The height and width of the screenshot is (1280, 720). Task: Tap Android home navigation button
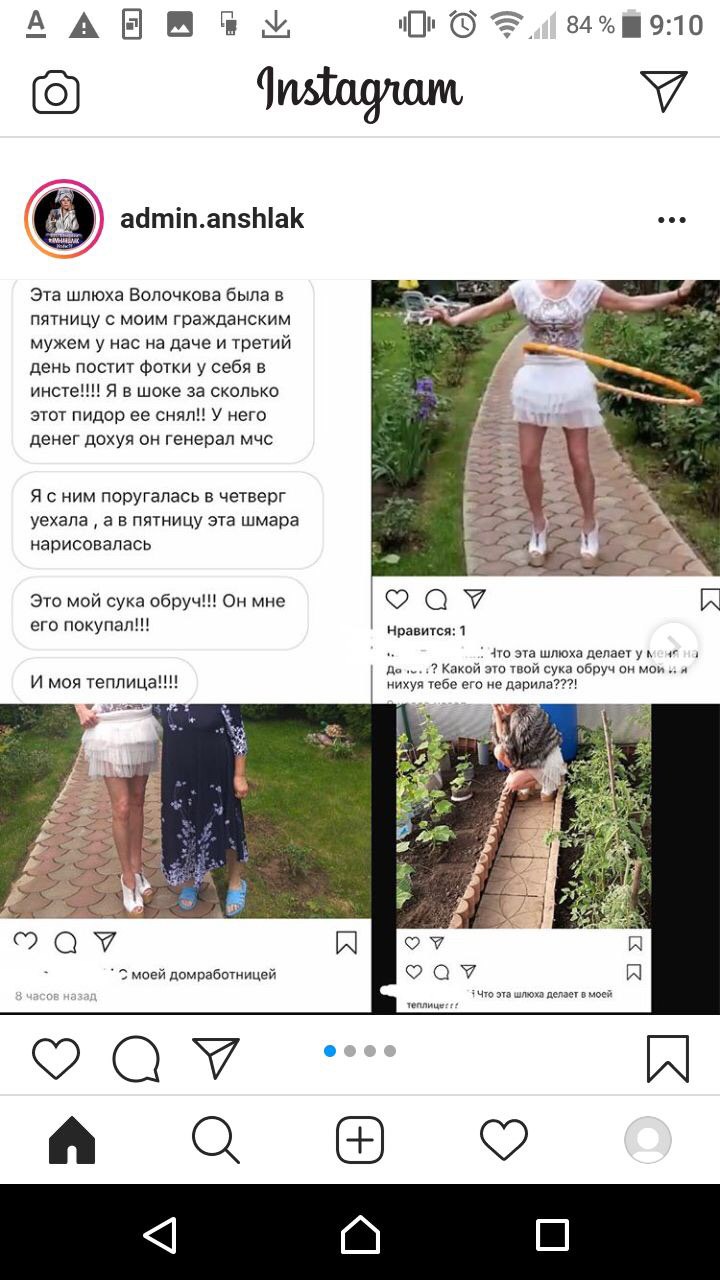(360, 1235)
